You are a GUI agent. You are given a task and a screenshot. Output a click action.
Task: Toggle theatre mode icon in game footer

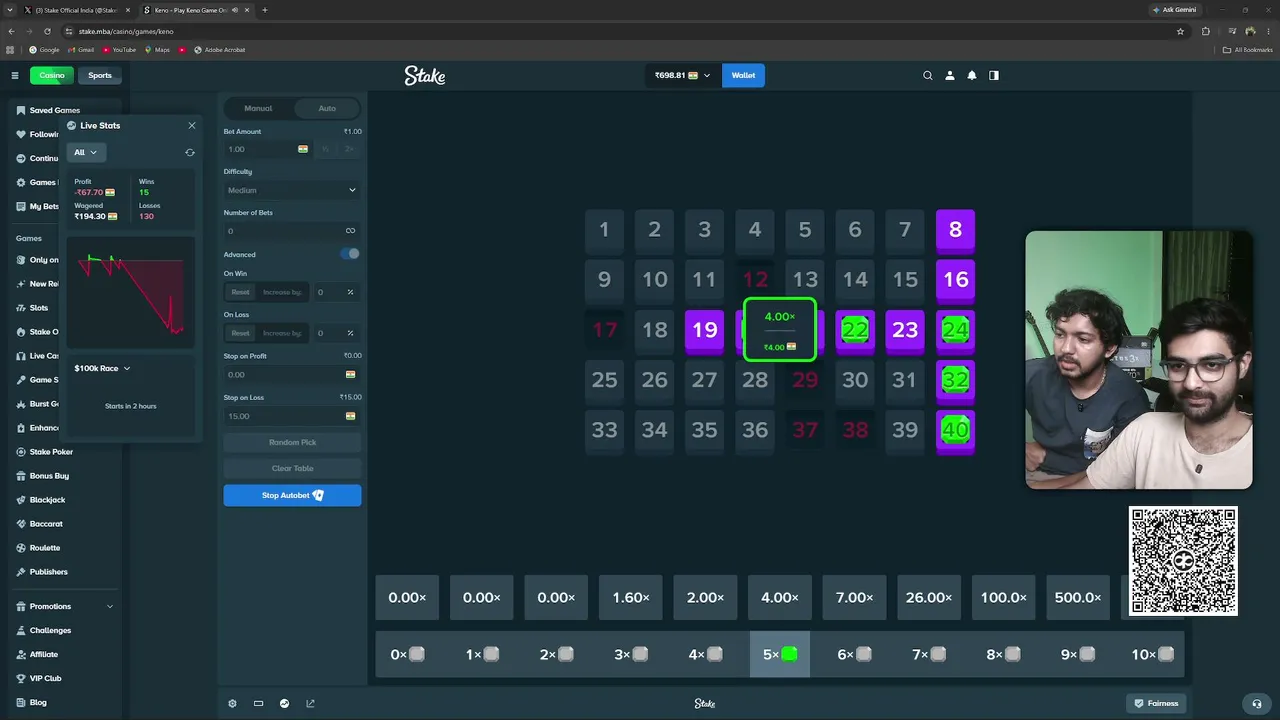click(x=258, y=703)
